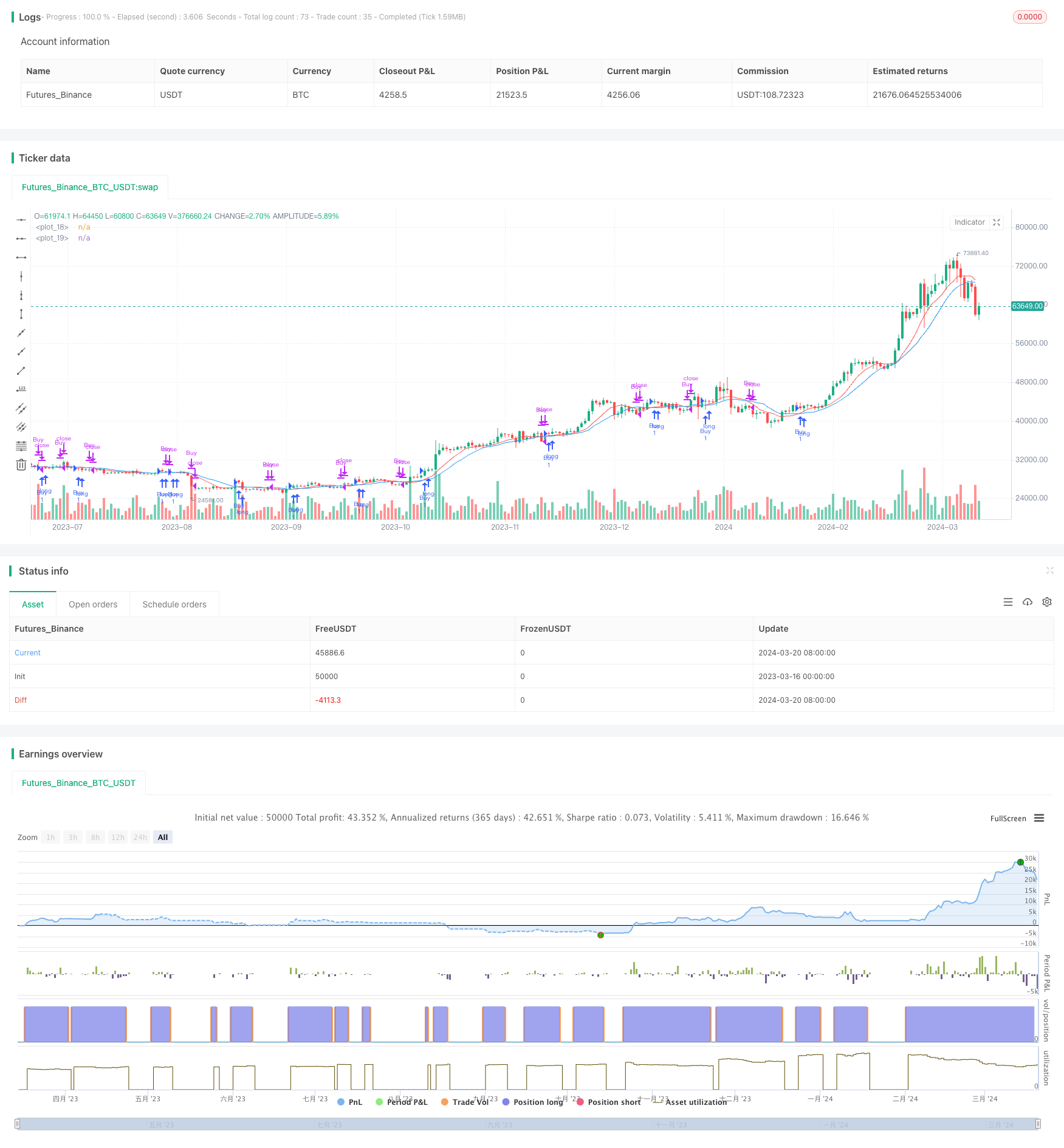Click the Diff value -4113.3
1064x1148 pixels.
click(328, 700)
